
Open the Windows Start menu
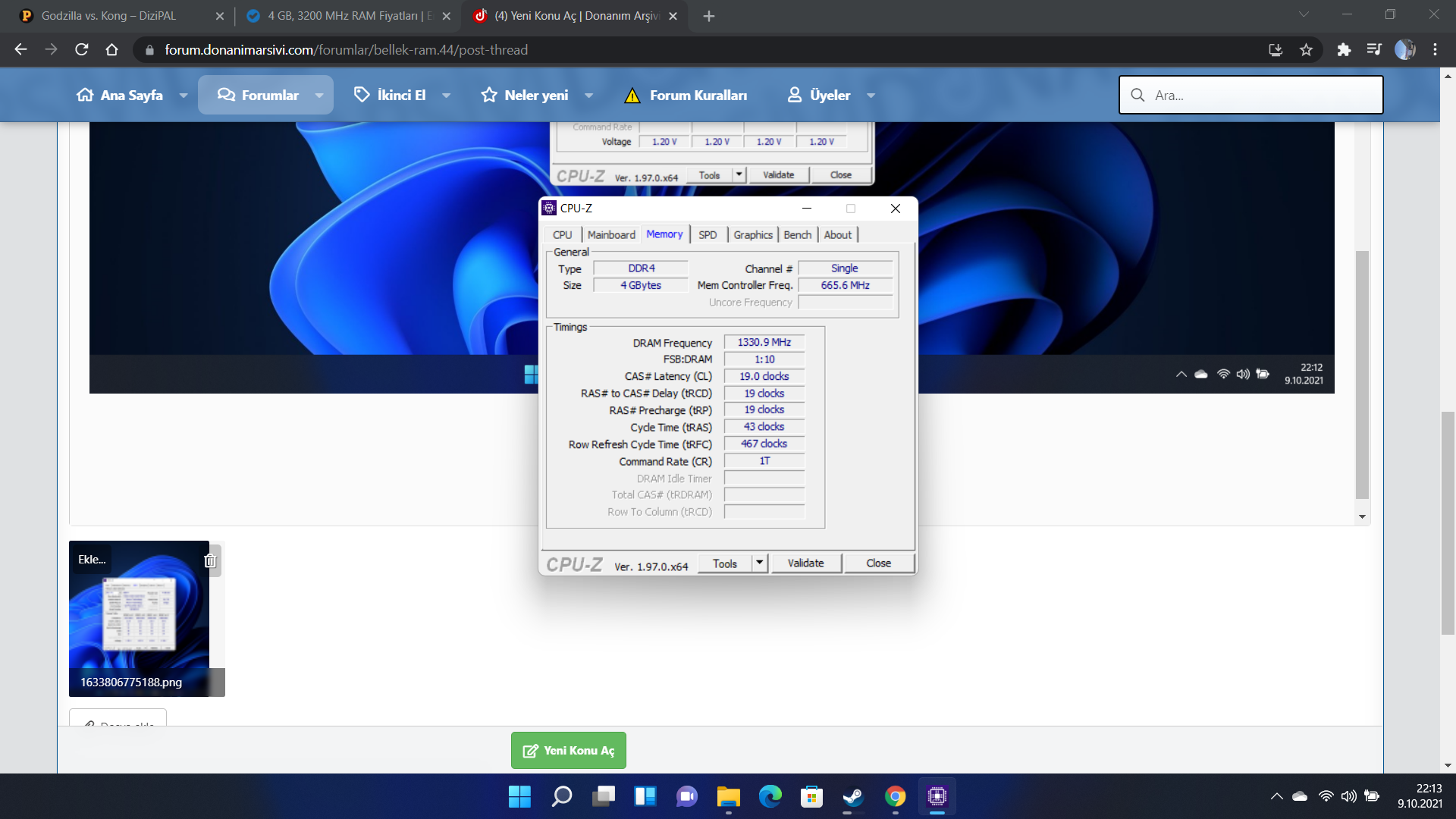[519, 796]
